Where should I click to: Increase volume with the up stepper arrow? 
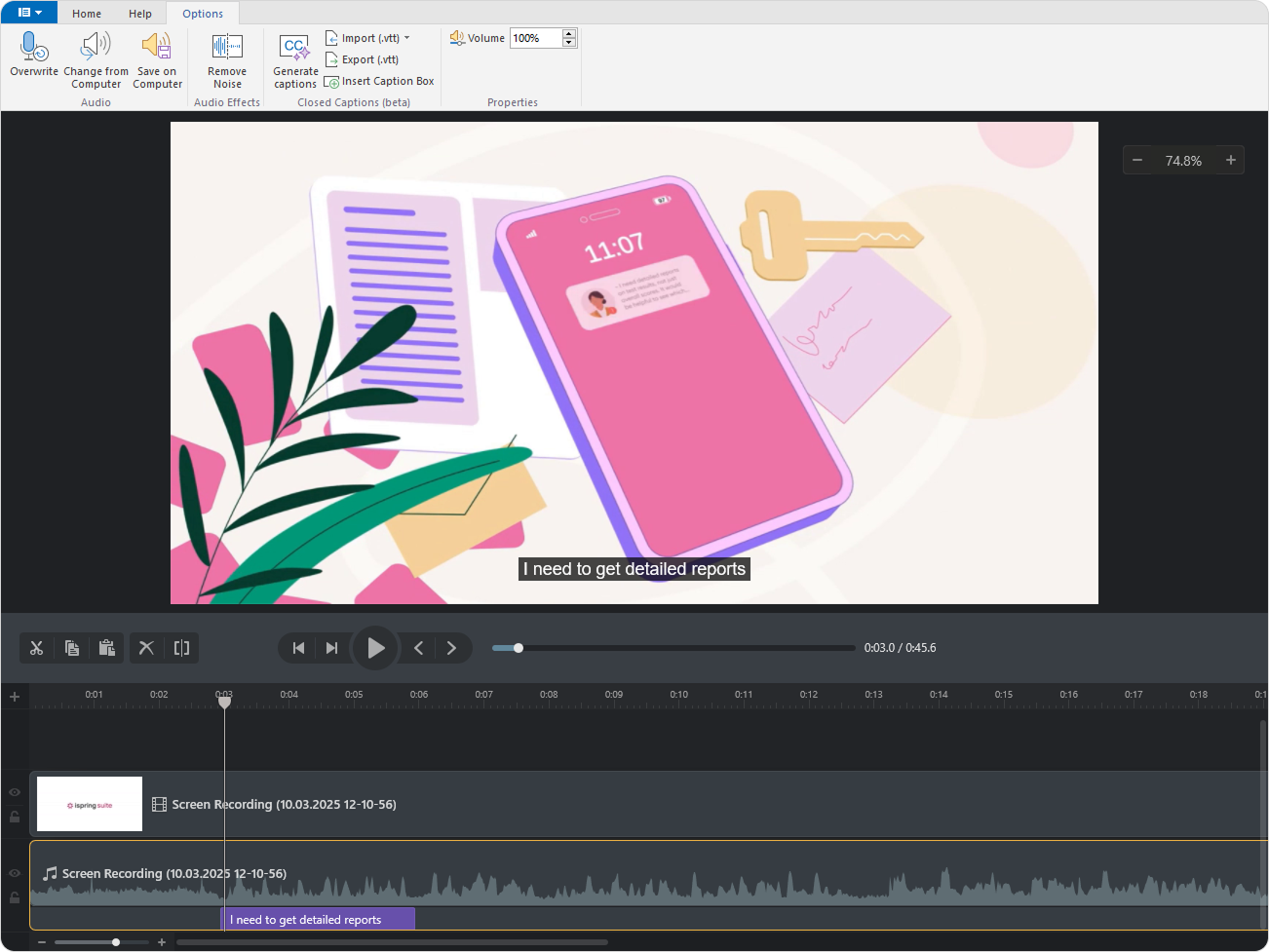tap(569, 33)
